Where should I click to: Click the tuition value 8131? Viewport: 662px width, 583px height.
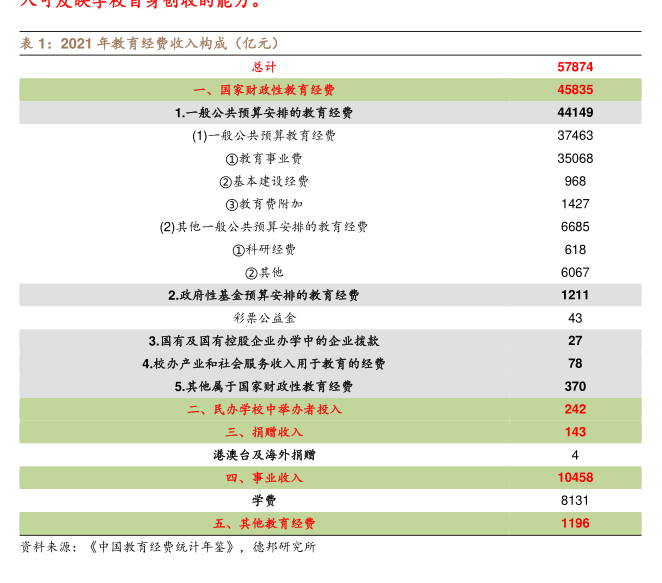pyautogui.click(x=575, y=500)
